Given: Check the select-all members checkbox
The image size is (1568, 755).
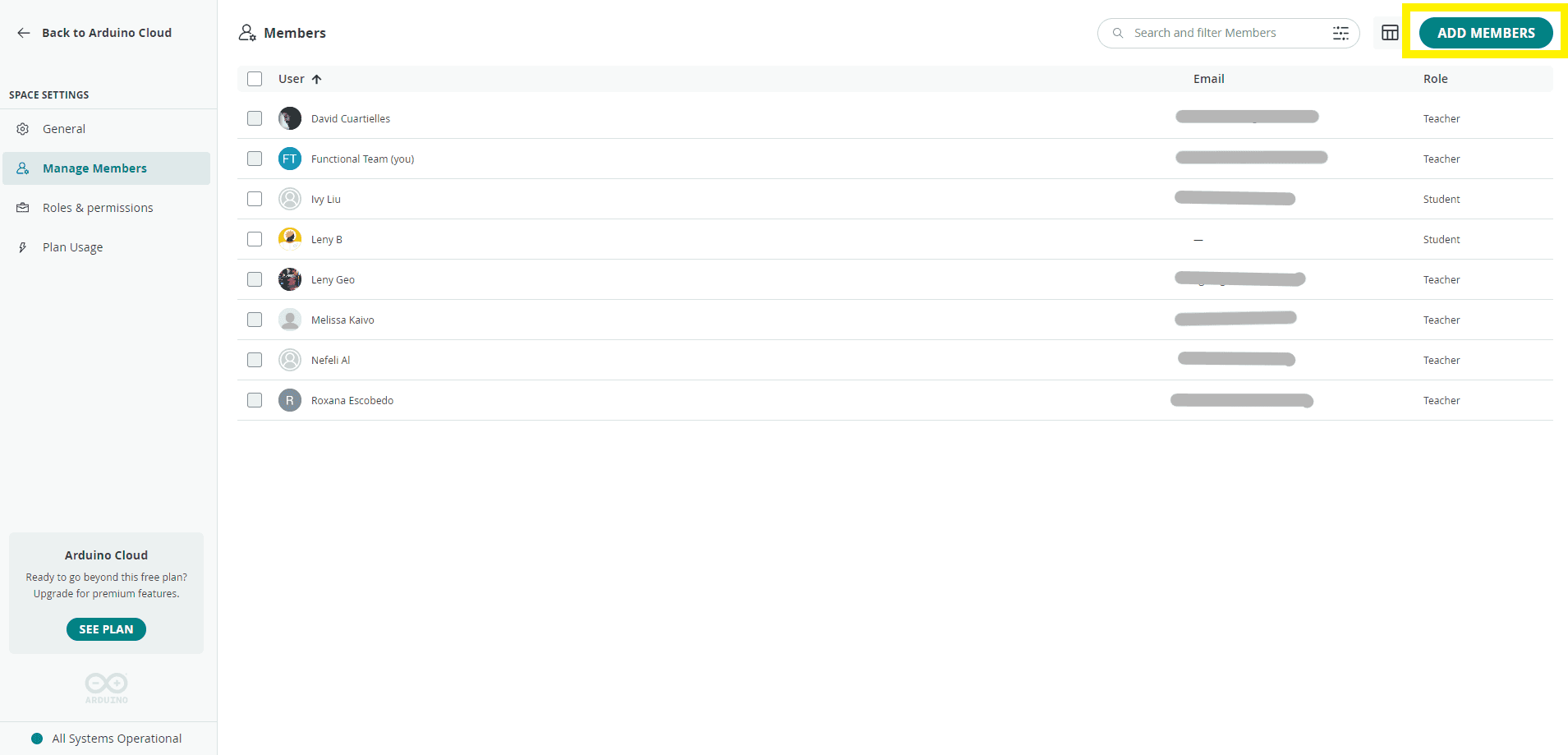Looking at the screenshot, I should (255, 78).
